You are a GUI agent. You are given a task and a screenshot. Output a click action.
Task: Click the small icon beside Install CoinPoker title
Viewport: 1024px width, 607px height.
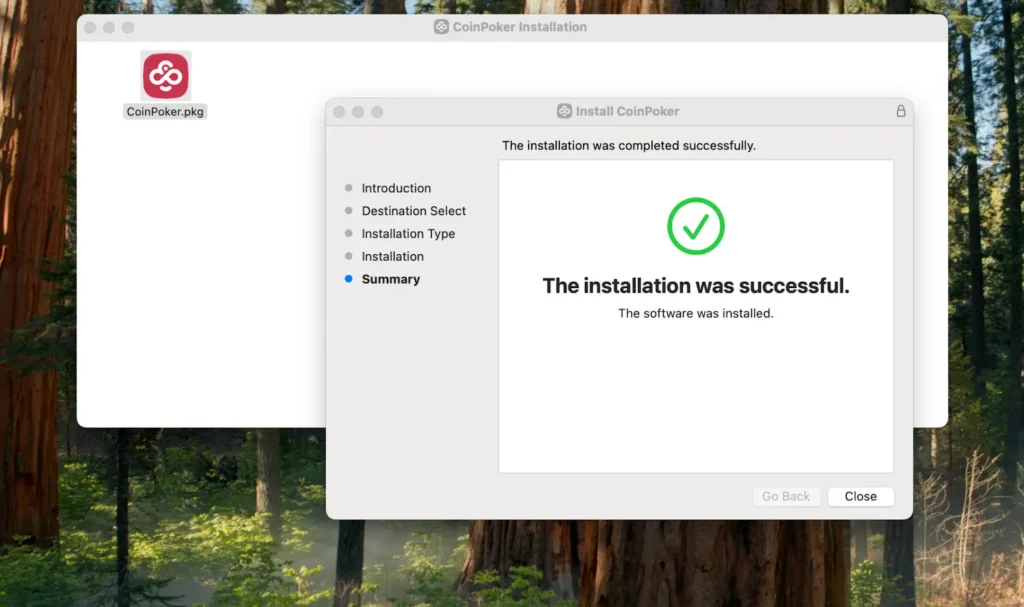click(565, 111)
